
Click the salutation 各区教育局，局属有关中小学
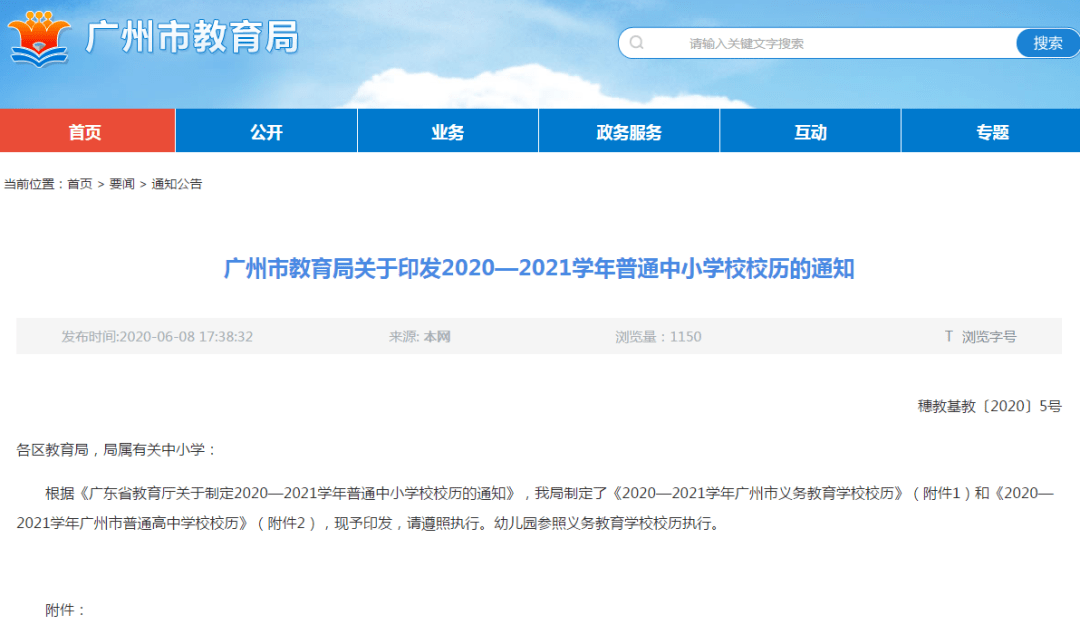coord(116,450)
